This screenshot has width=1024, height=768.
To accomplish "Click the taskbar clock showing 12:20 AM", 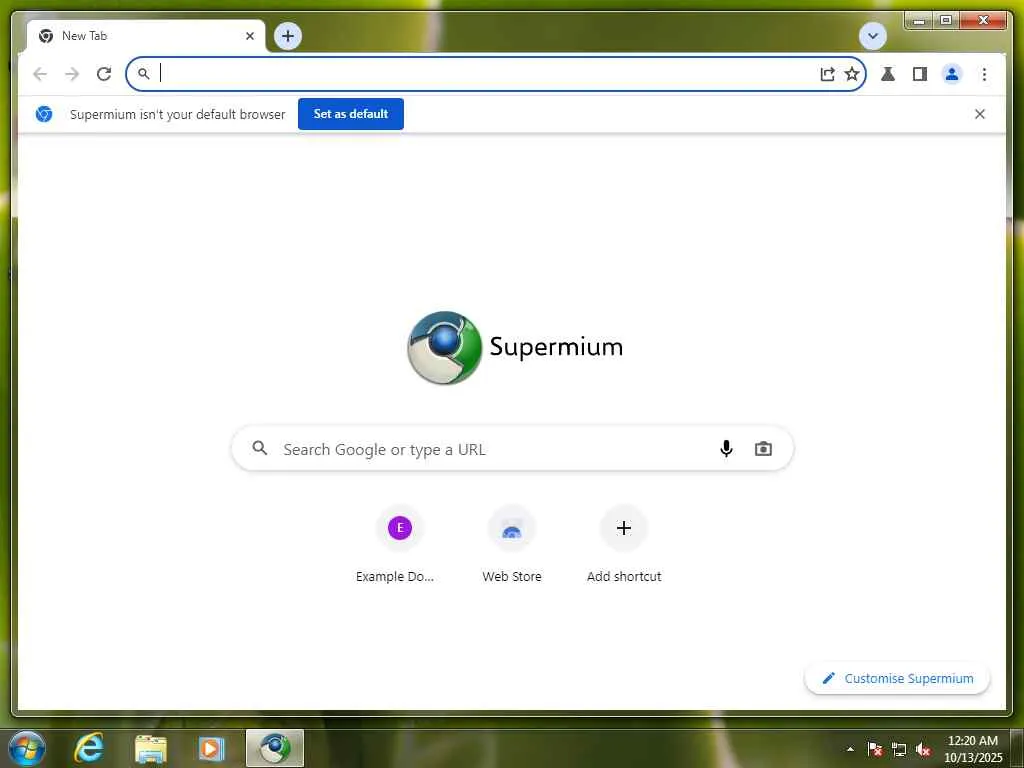I will tap(972, 749).
